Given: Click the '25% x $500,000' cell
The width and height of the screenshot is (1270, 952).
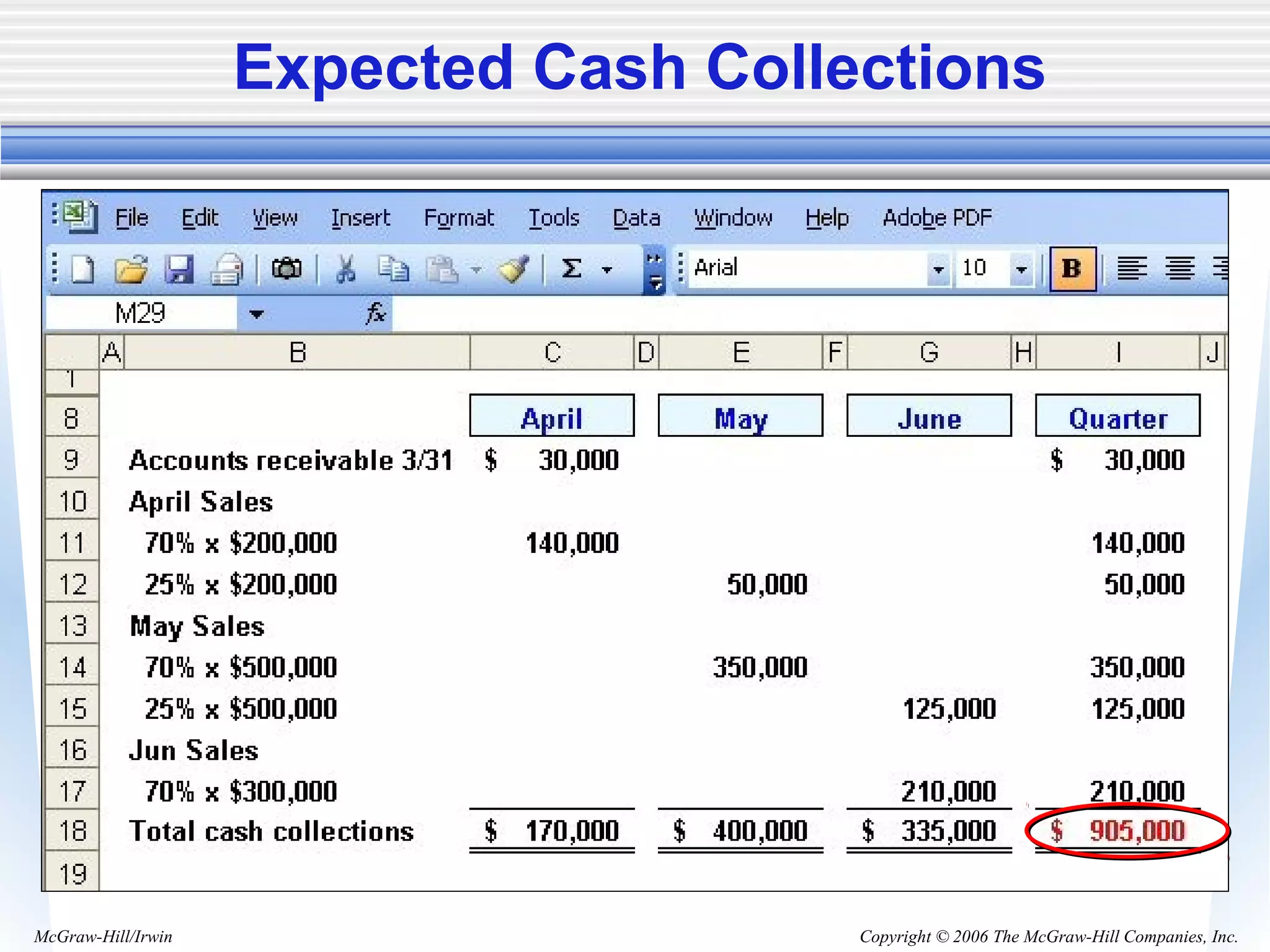Looking at the screenshot, I should [241, 709].
